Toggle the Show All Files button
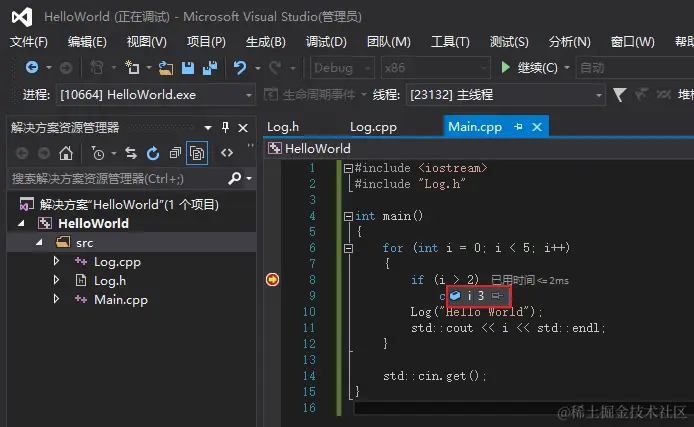 (x=197, y=153)
